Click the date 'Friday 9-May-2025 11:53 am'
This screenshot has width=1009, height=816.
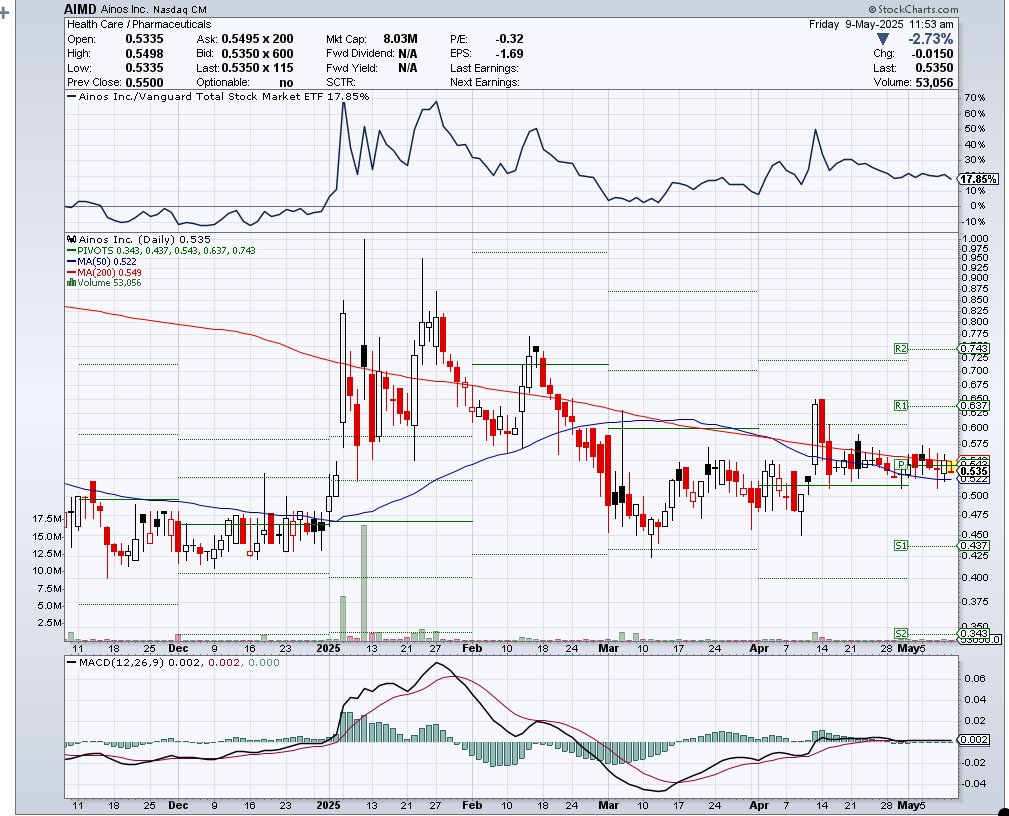coord(881,24)
